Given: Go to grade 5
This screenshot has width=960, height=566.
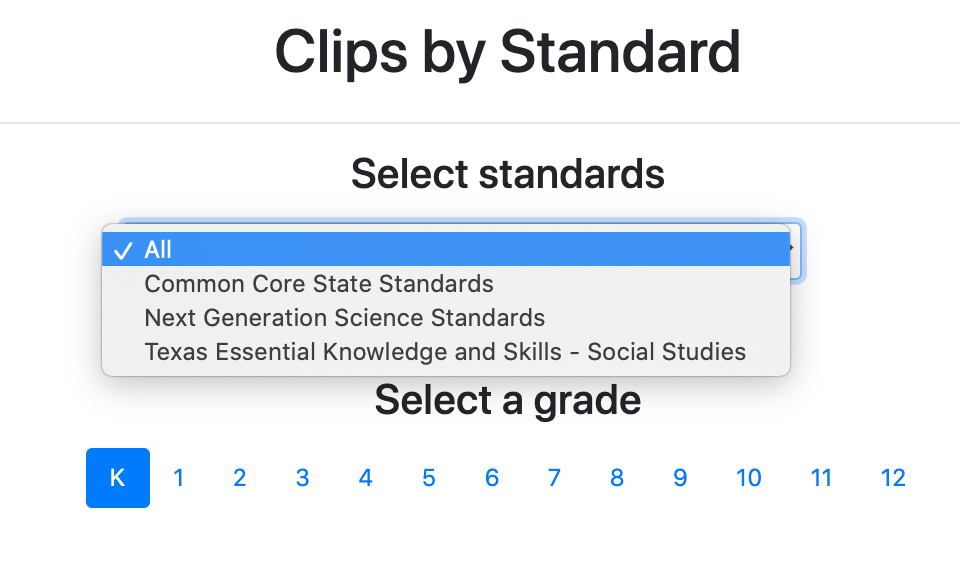Looking at the screenshot, I should tap(428, 478).
